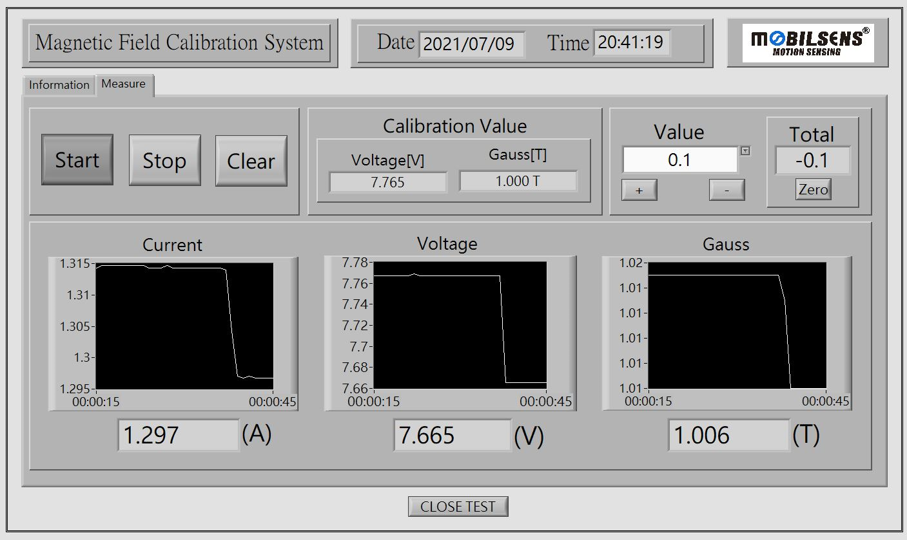Click the Date field
This screenshot has height=540, width=907.
tap(470, 44)
